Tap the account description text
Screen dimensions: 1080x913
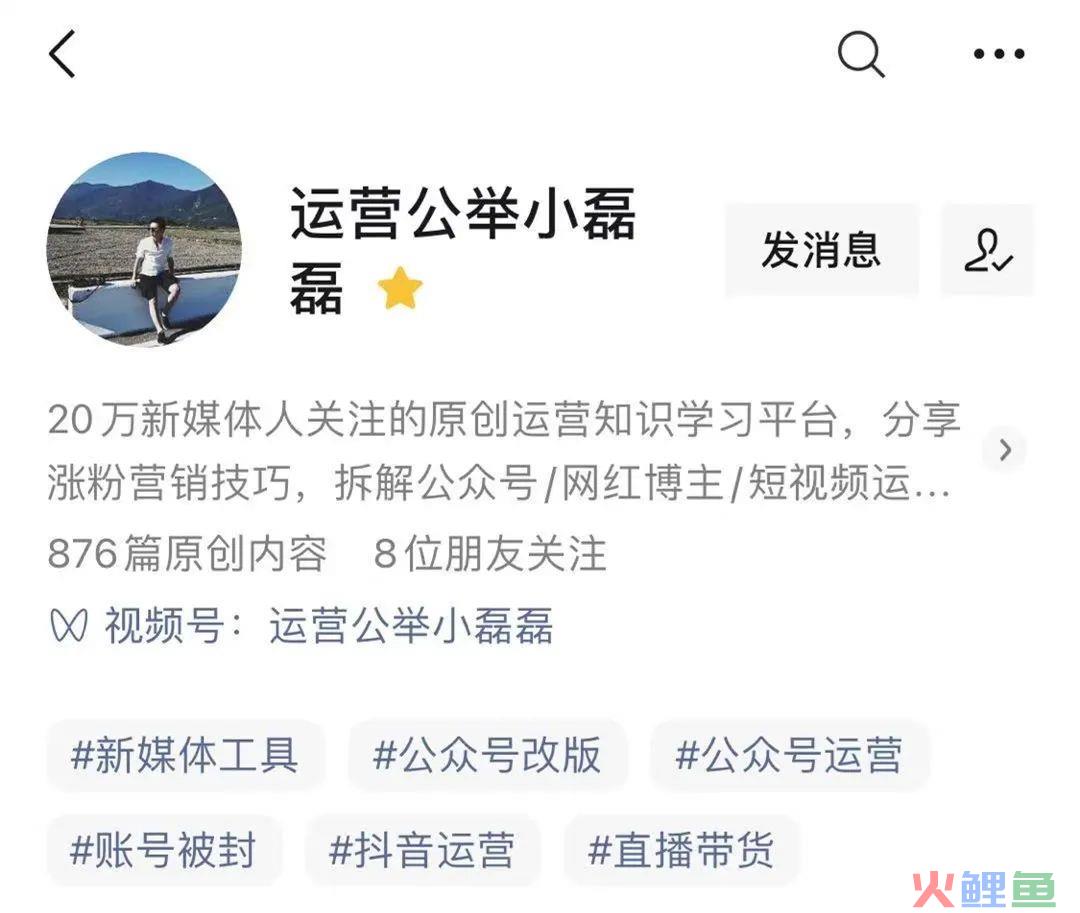pos(504,451)
